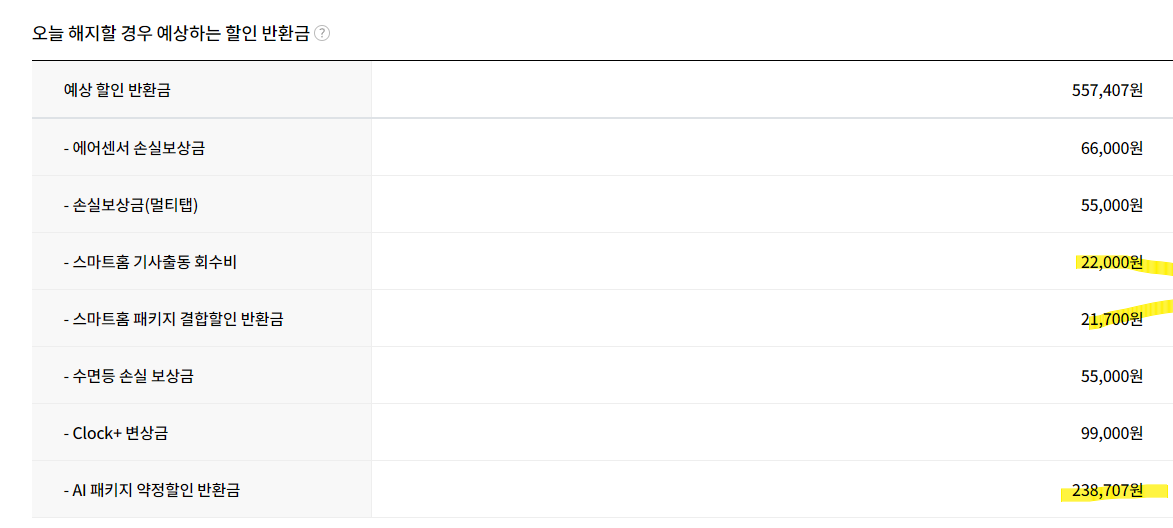Click the 오늘 해지할 경우 예상하는 할인 반환금 heading

170,33
